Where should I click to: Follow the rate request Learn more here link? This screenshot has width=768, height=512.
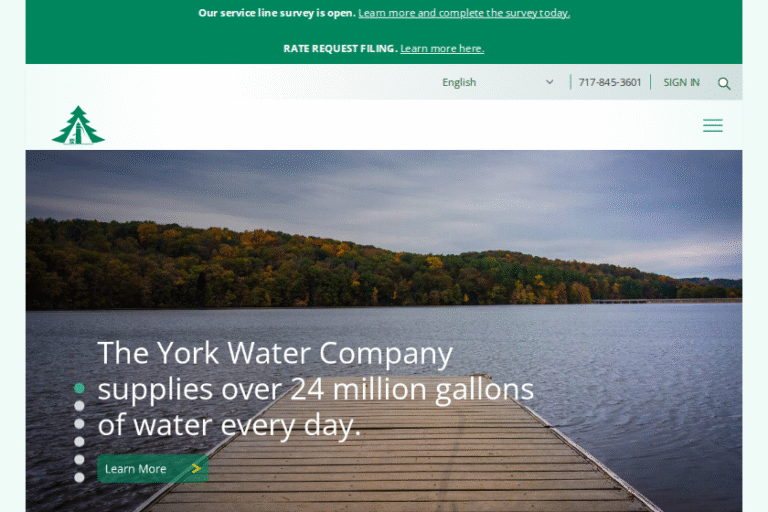tap(442, 49)
